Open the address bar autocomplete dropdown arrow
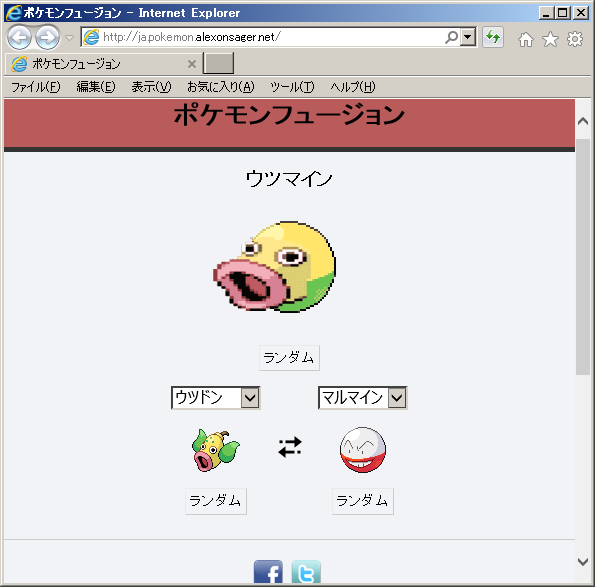Image resolution: width=595 pixels, height=587 pixels. [x=468, y=37]
